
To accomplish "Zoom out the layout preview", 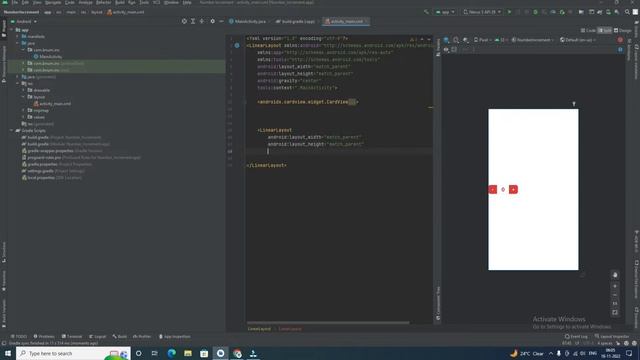I will (615, 295).
